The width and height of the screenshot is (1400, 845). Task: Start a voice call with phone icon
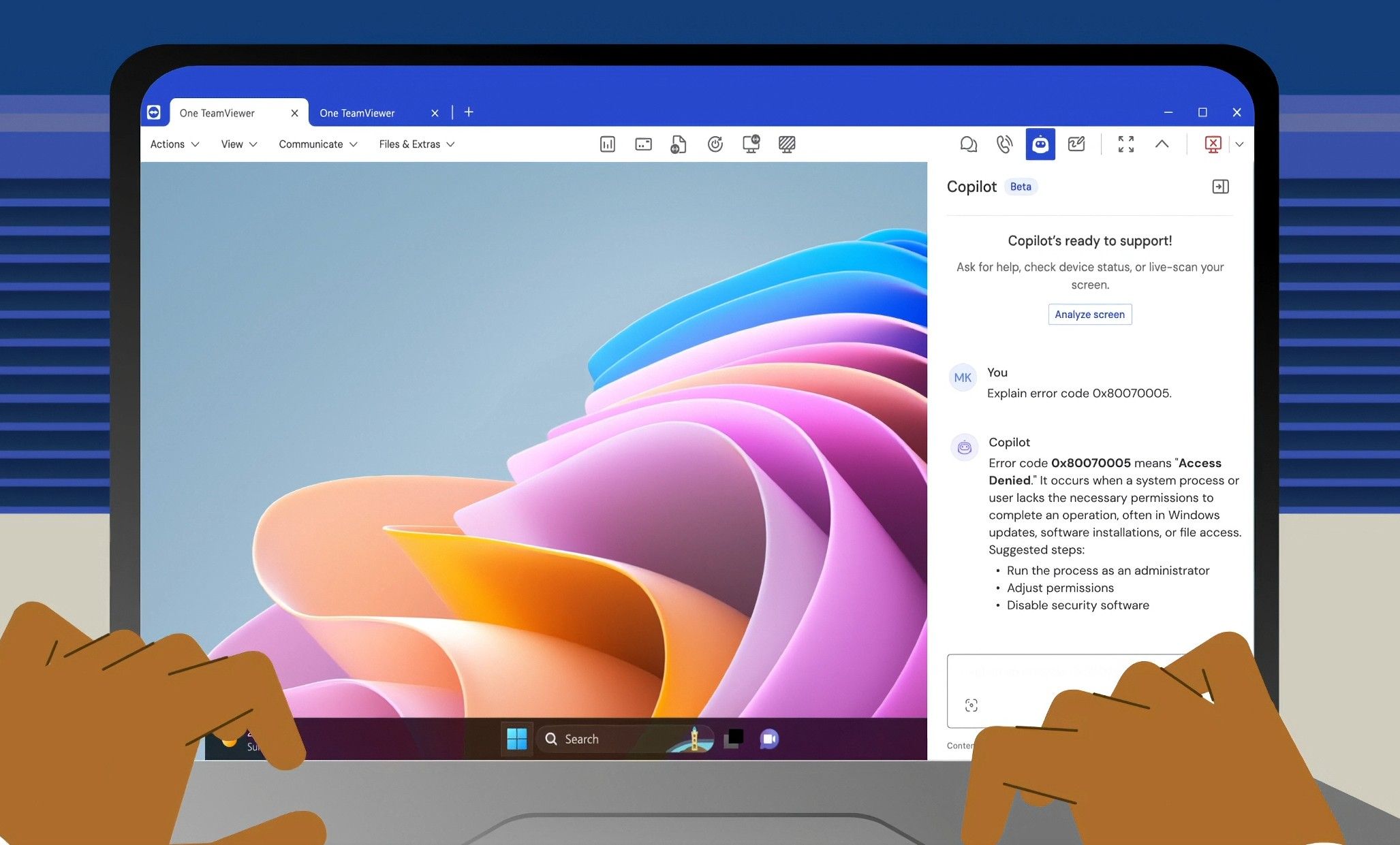(1004, 144)
